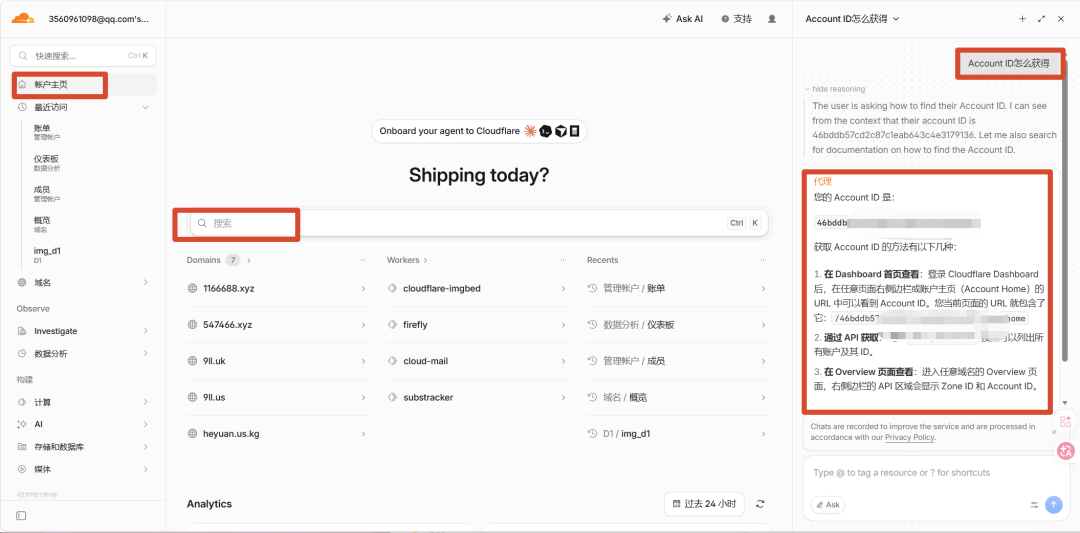Open the cloudflare-imgbed worker
Screen dimensions: 1080x533
tap(478, 289)
